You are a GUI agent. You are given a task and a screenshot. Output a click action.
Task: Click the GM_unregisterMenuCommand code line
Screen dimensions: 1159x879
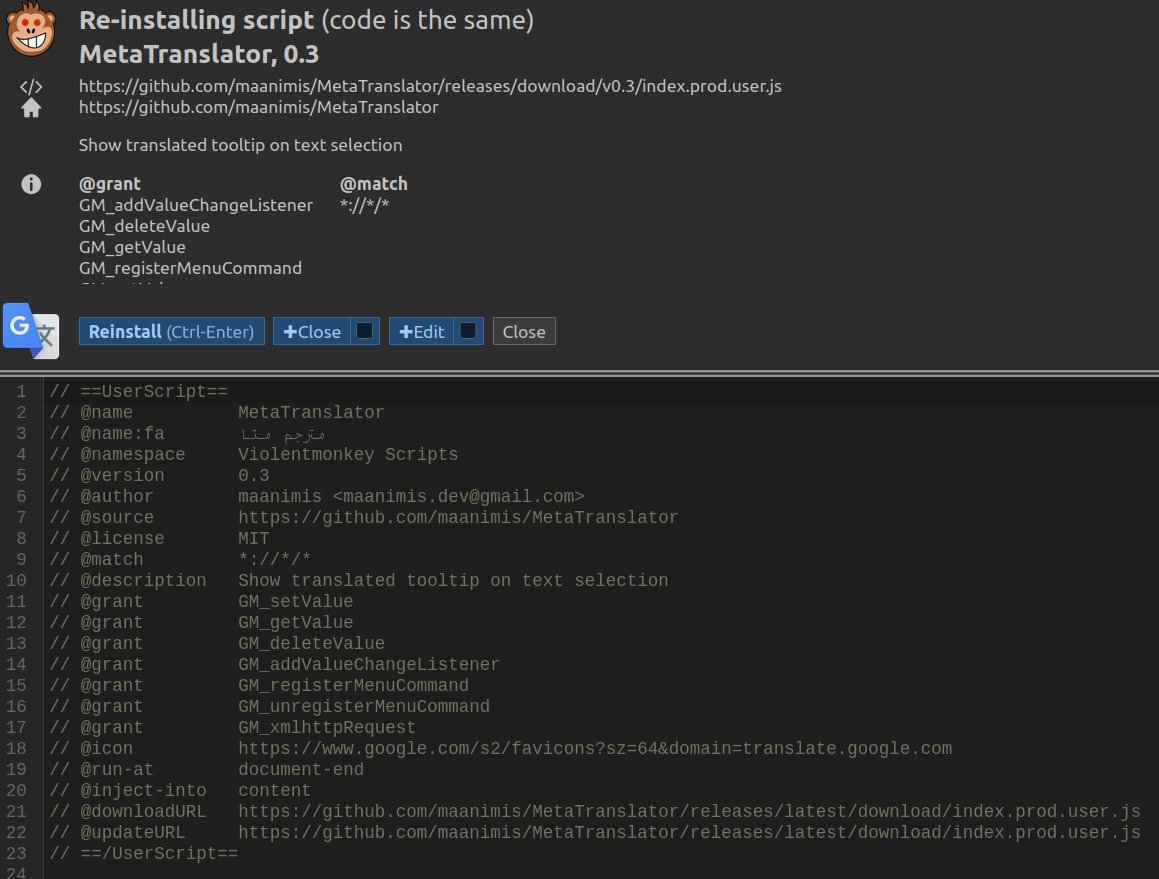[x=269, y=707]
